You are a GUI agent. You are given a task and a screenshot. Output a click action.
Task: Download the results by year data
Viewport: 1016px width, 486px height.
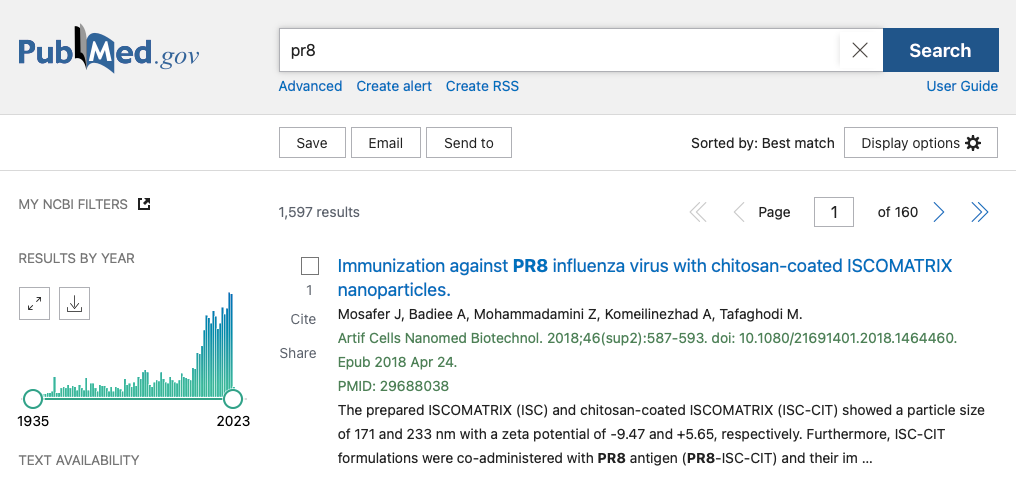pos(75,303)
